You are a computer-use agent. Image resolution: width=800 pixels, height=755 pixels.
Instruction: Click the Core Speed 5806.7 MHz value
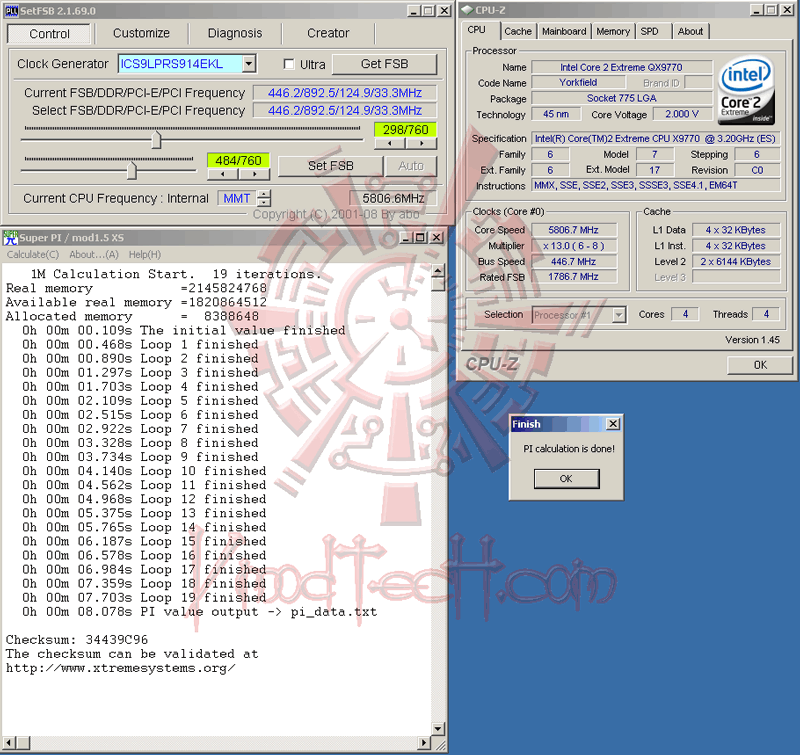(x=574, y=230)
